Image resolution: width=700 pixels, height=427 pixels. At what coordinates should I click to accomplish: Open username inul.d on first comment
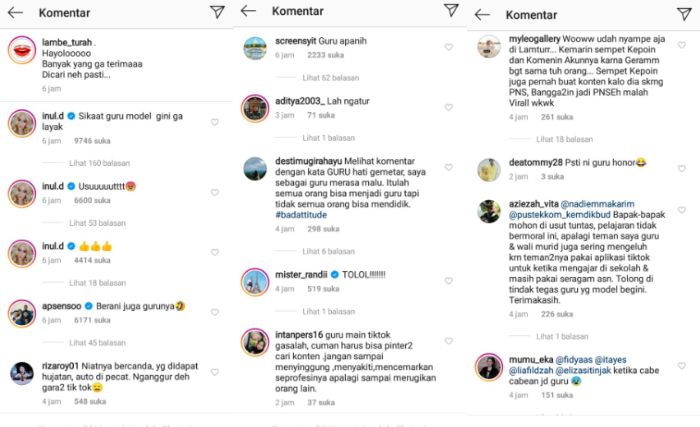click(55, 117)
